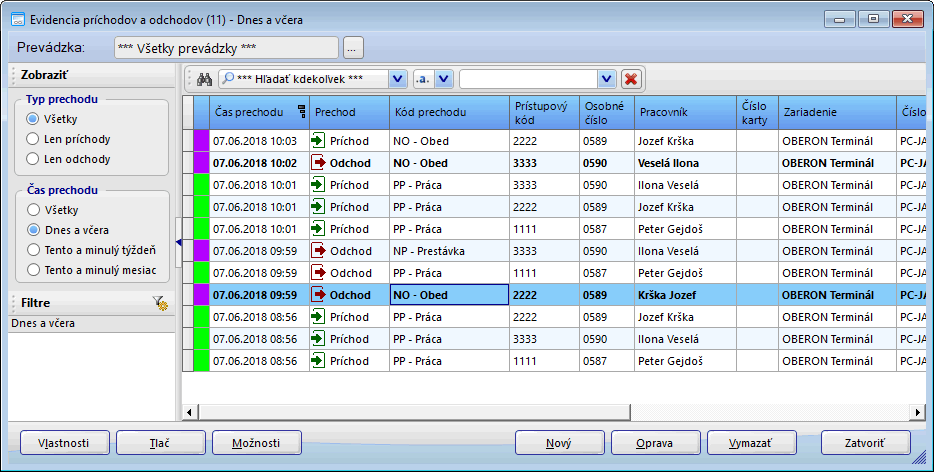Choose Tento a minulý týždeň time range
934x472 pixels.
click(33, 249)
